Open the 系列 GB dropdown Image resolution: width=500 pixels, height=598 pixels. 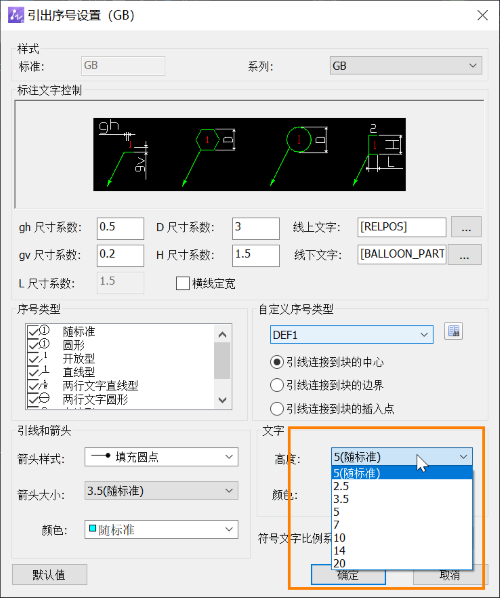406,66
